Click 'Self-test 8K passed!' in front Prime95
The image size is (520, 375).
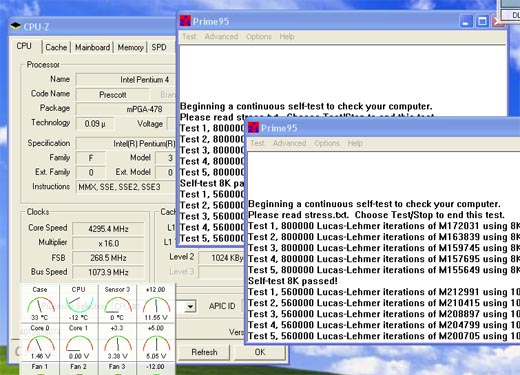pos(293,281)
